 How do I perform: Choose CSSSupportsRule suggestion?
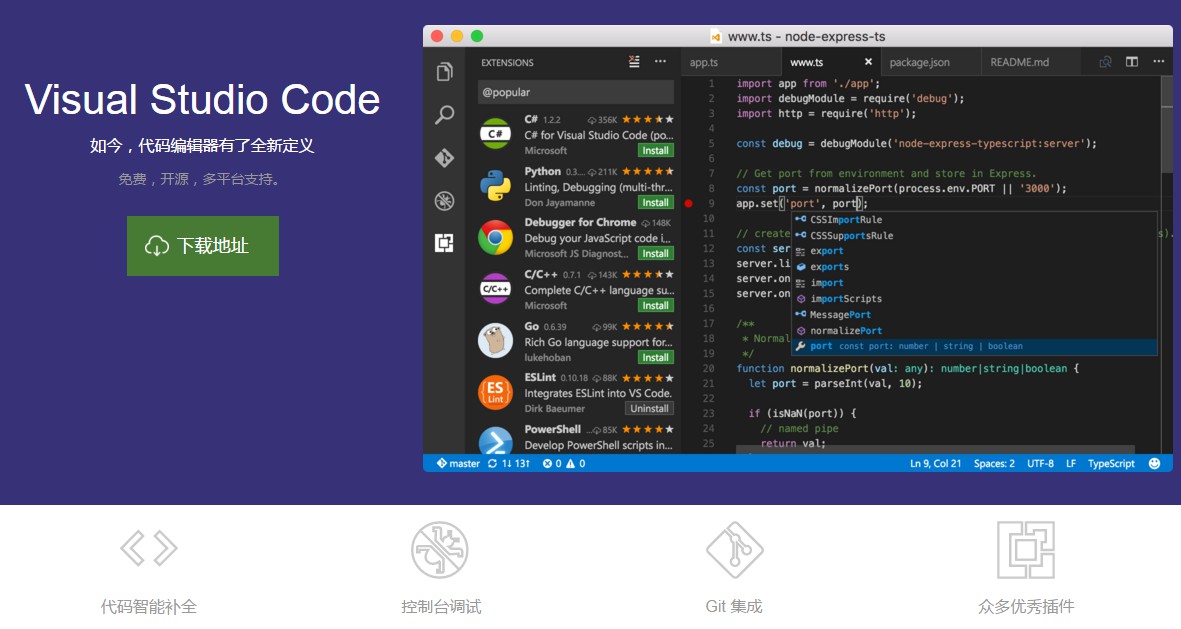[975, 236]
